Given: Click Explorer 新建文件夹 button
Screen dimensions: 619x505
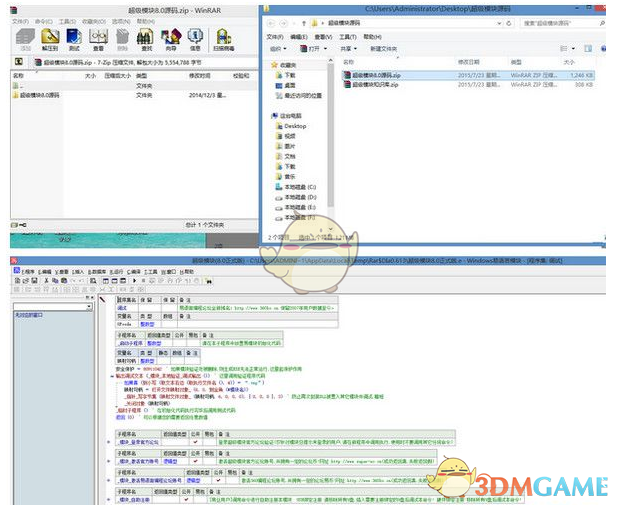Looking at the screenshot, I should click(x=383, y=49).
